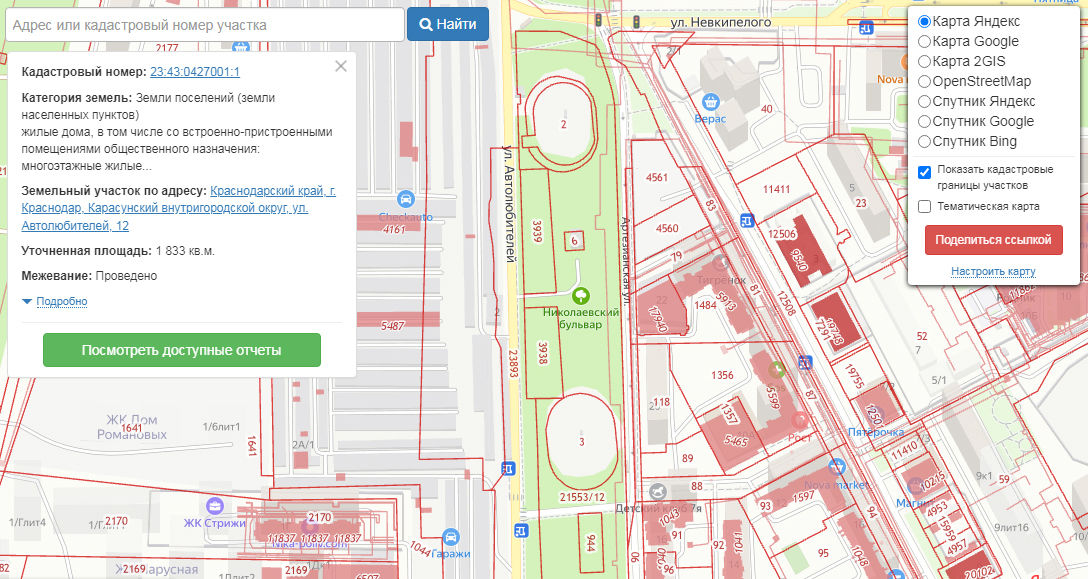The image size is (1088, 579).
Task: Click the ЖК Стрижи map marker icon
Action: pos(214,503)
